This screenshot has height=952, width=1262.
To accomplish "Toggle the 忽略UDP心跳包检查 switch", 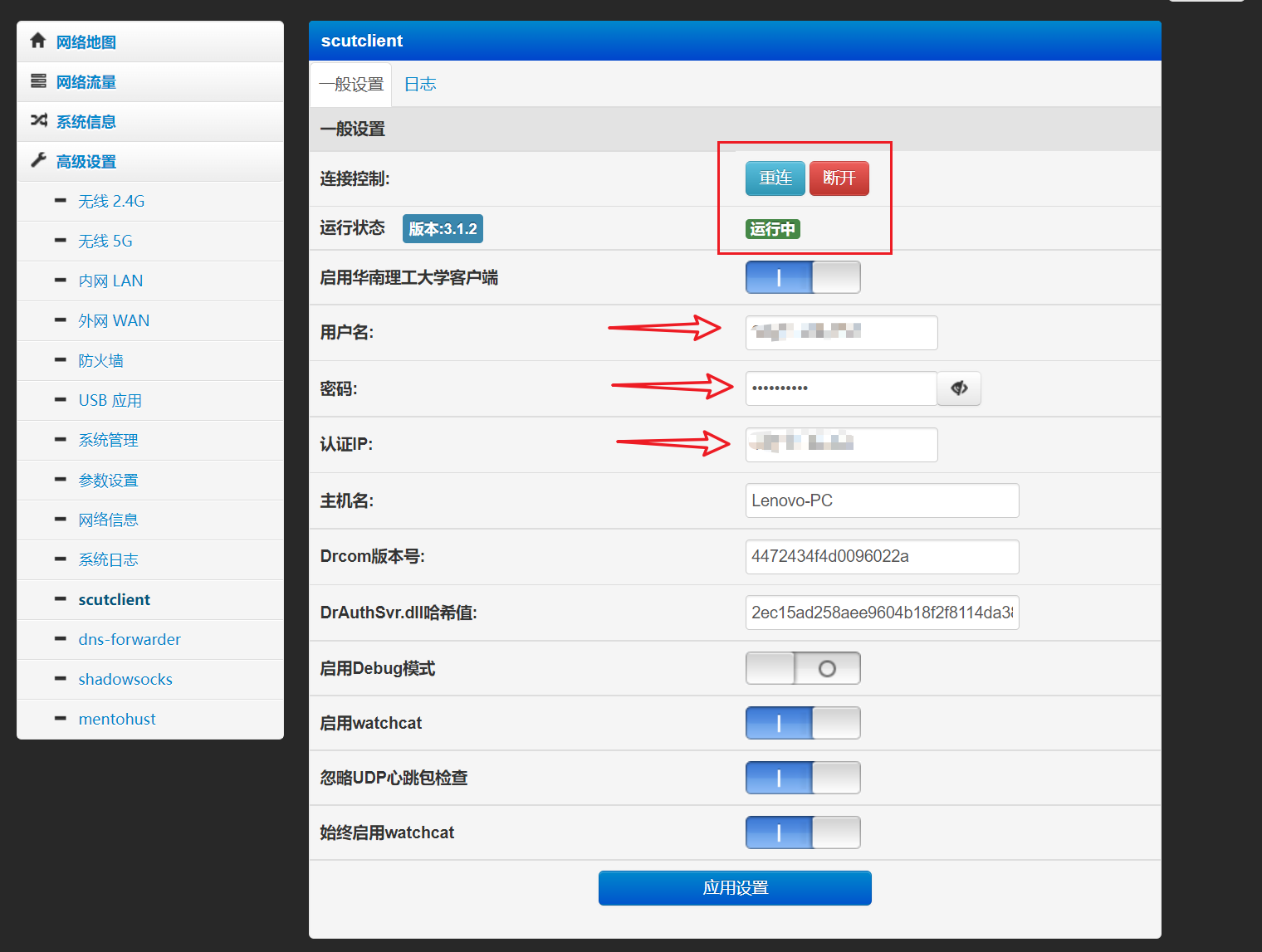I will pos(802,778).
